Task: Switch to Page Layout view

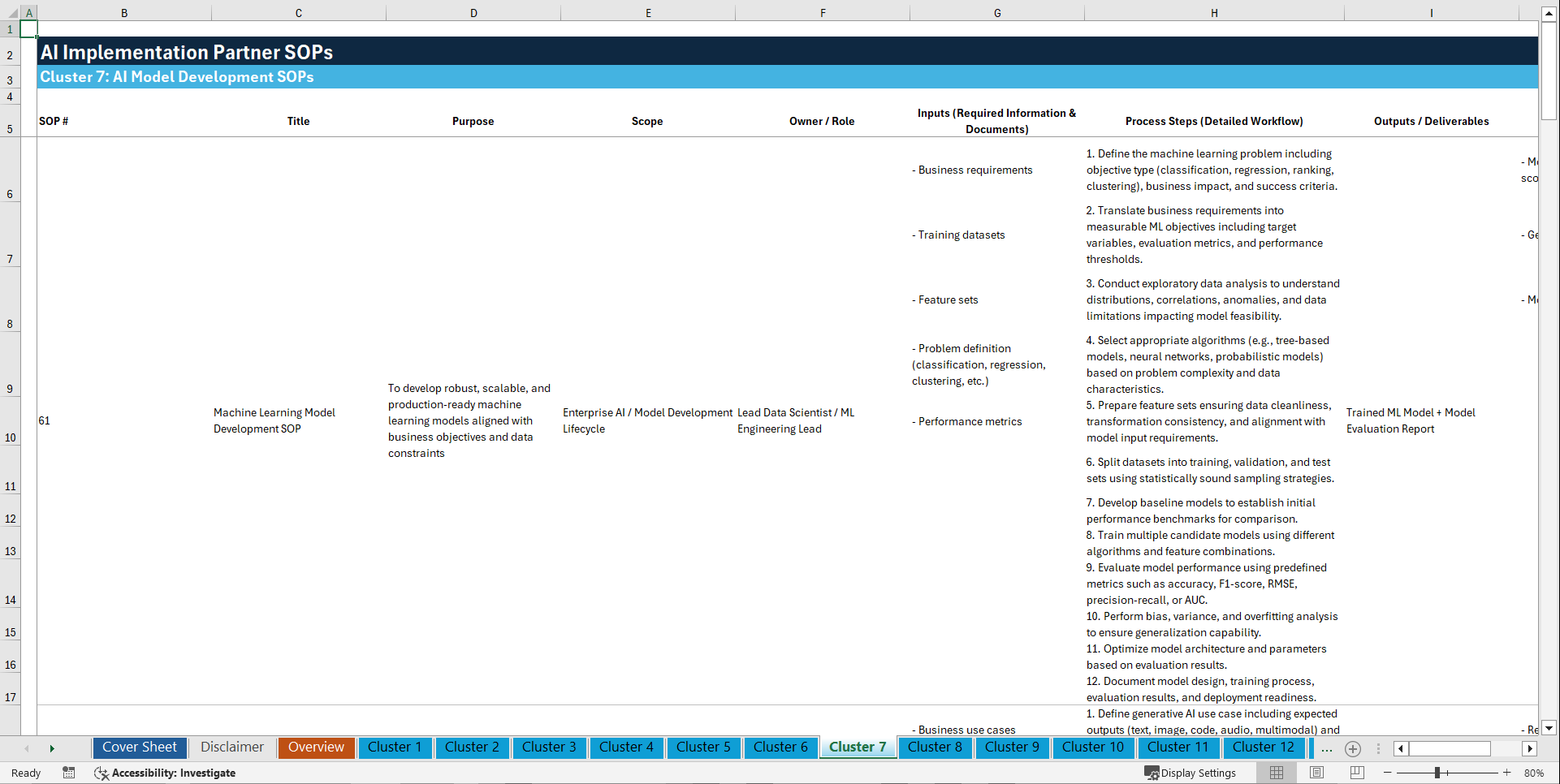Action: pyautogui.click(x=1317, y=773)
